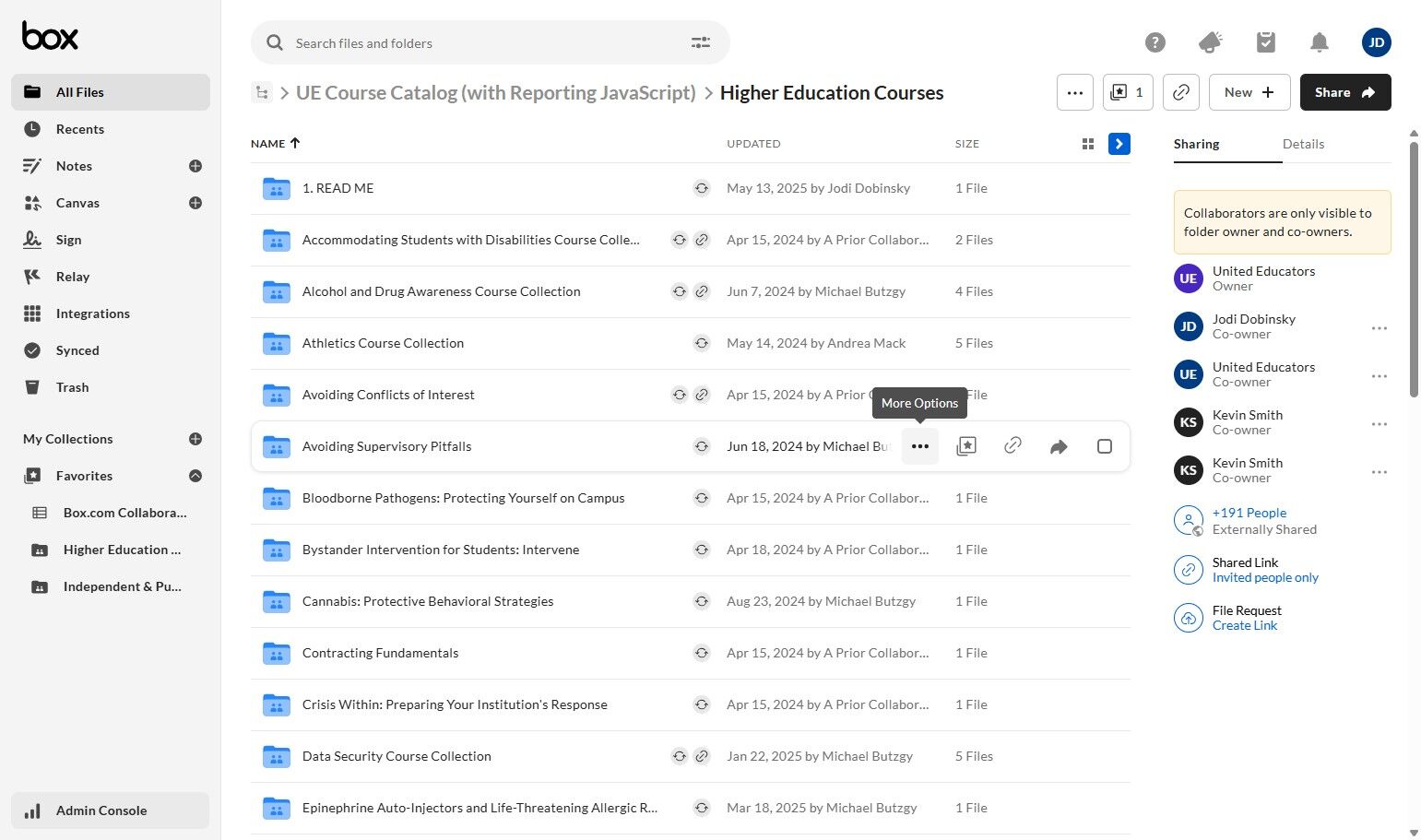Click the help question mark icon
This screenshot has width=1421, height=840.
[x=1155, y=42]
